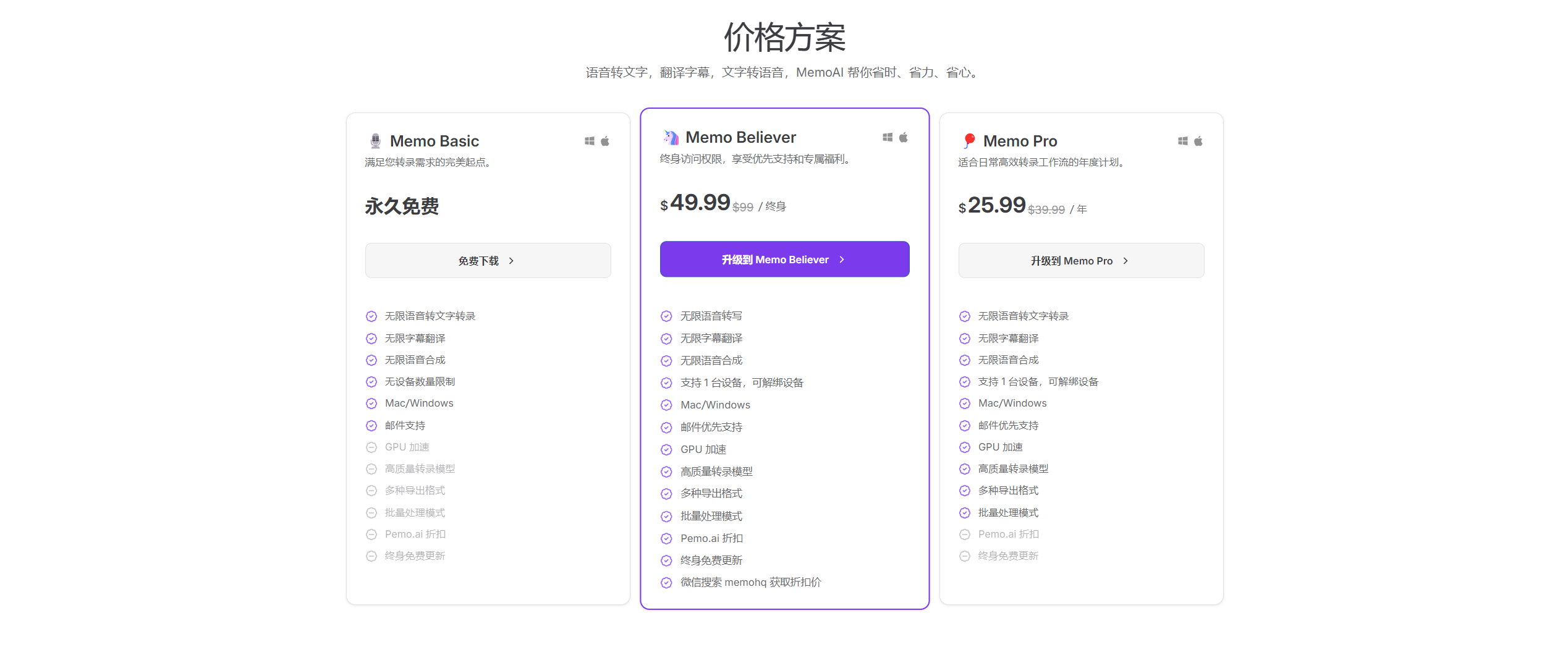Click the chevron arrow in 免费下载 button
Screen dimensions: 1568x668
point(511,261)
